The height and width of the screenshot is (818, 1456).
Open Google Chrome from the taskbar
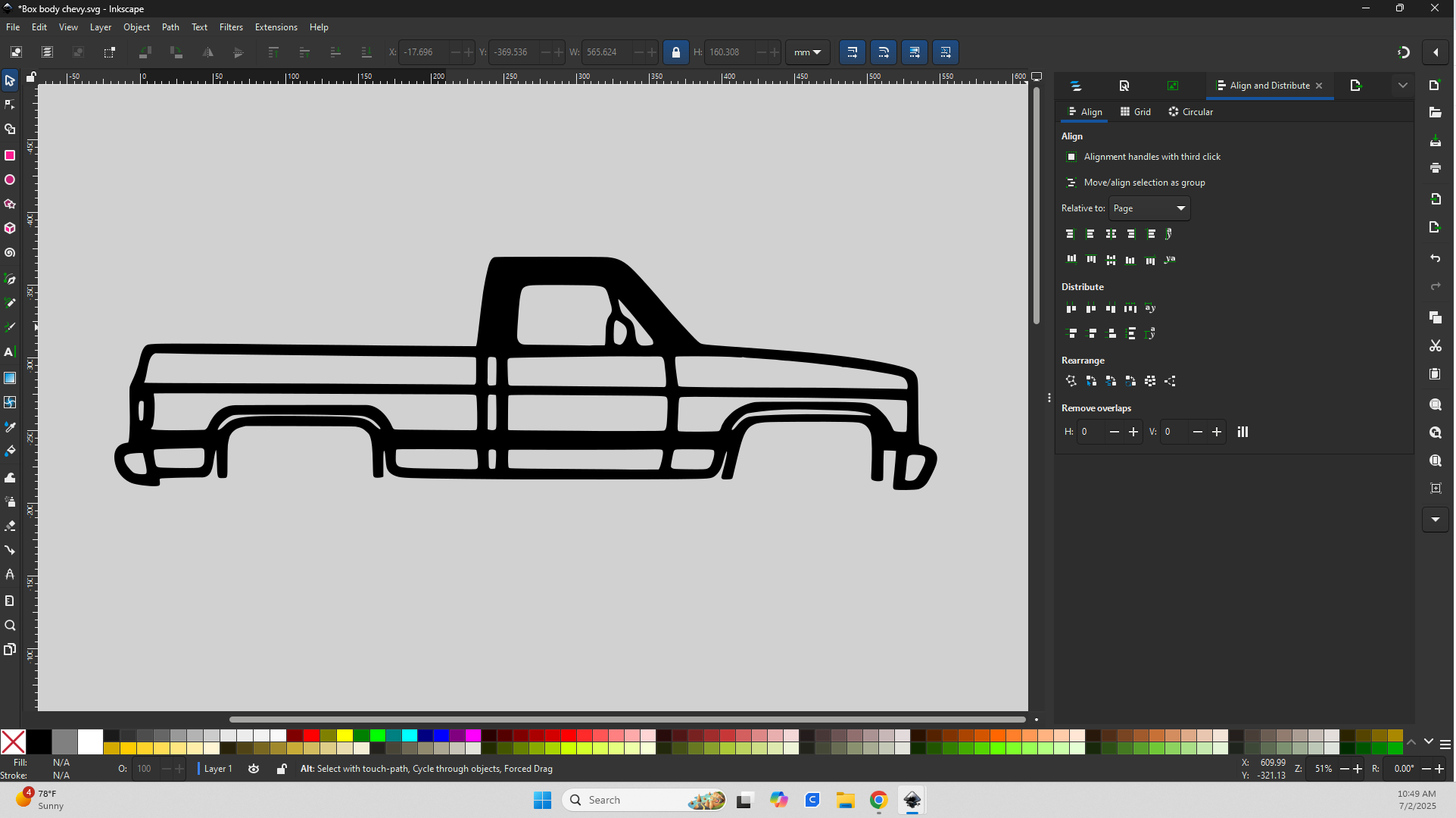tap(878, 801)
